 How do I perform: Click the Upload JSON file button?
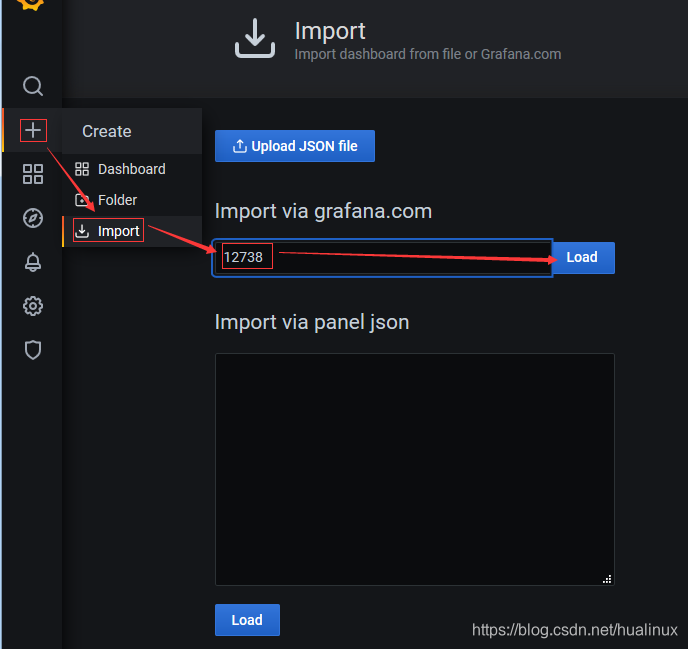tap(295, 146)
